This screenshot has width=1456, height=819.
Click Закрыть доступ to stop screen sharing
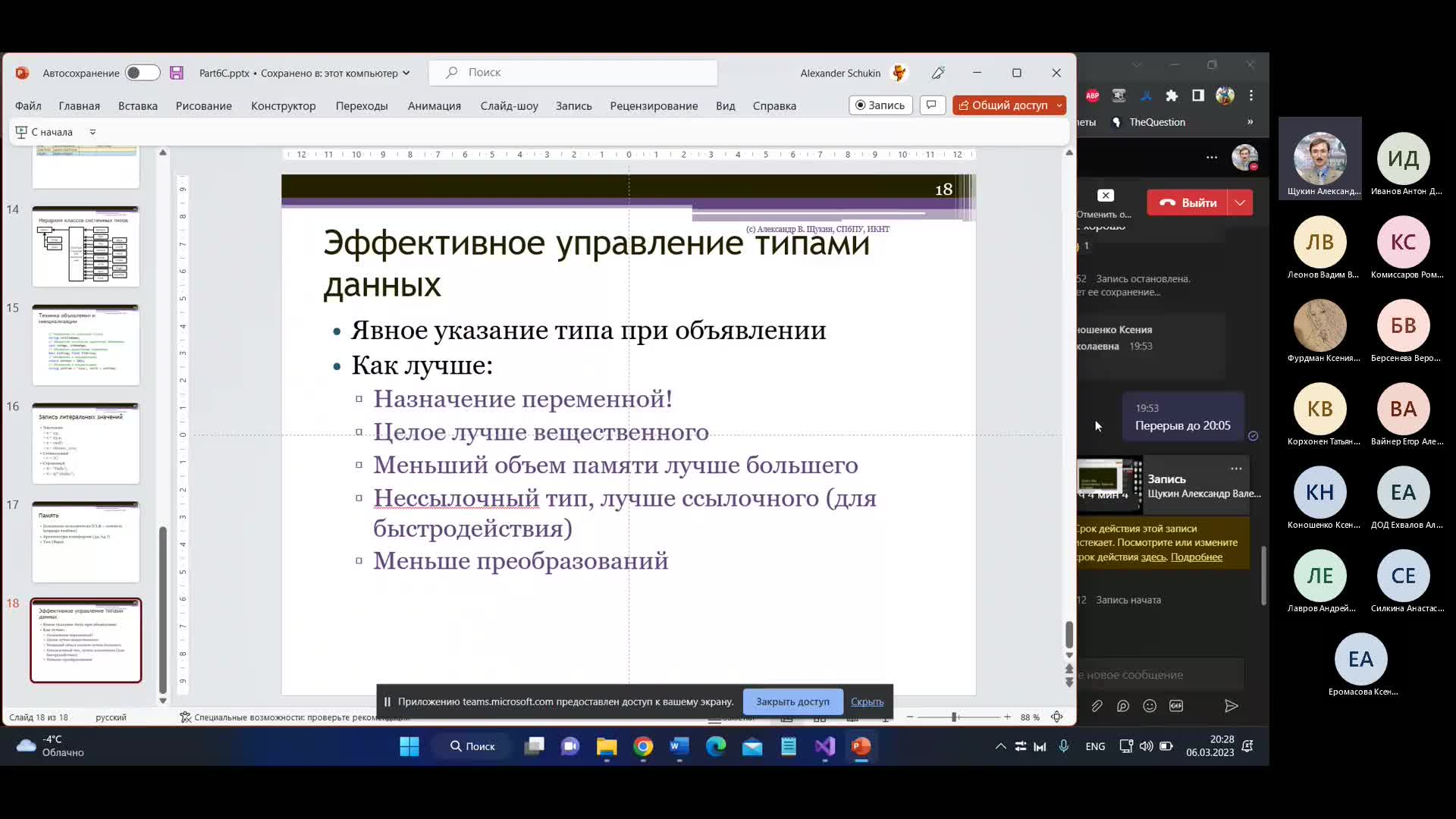(x=792, y=701)
